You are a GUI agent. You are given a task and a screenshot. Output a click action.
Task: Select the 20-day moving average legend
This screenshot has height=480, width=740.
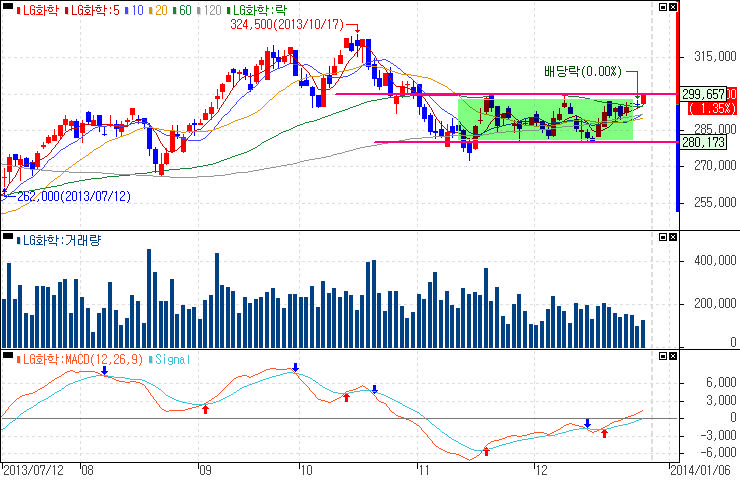tap(157, 8)
